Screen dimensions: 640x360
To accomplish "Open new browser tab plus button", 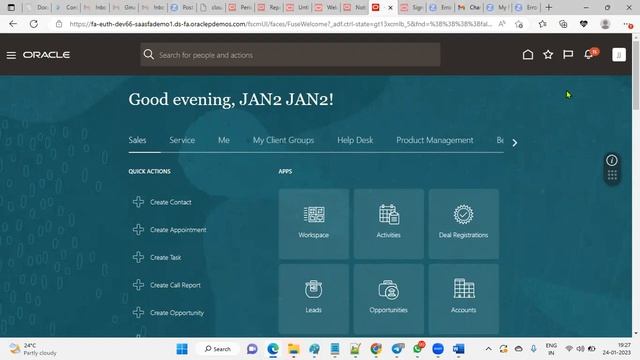I will coord(549,7).
